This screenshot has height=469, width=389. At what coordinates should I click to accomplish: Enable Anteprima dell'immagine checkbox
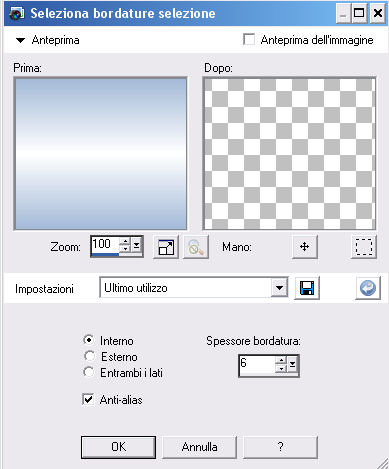pyautogui.click(x=249, y=40)
